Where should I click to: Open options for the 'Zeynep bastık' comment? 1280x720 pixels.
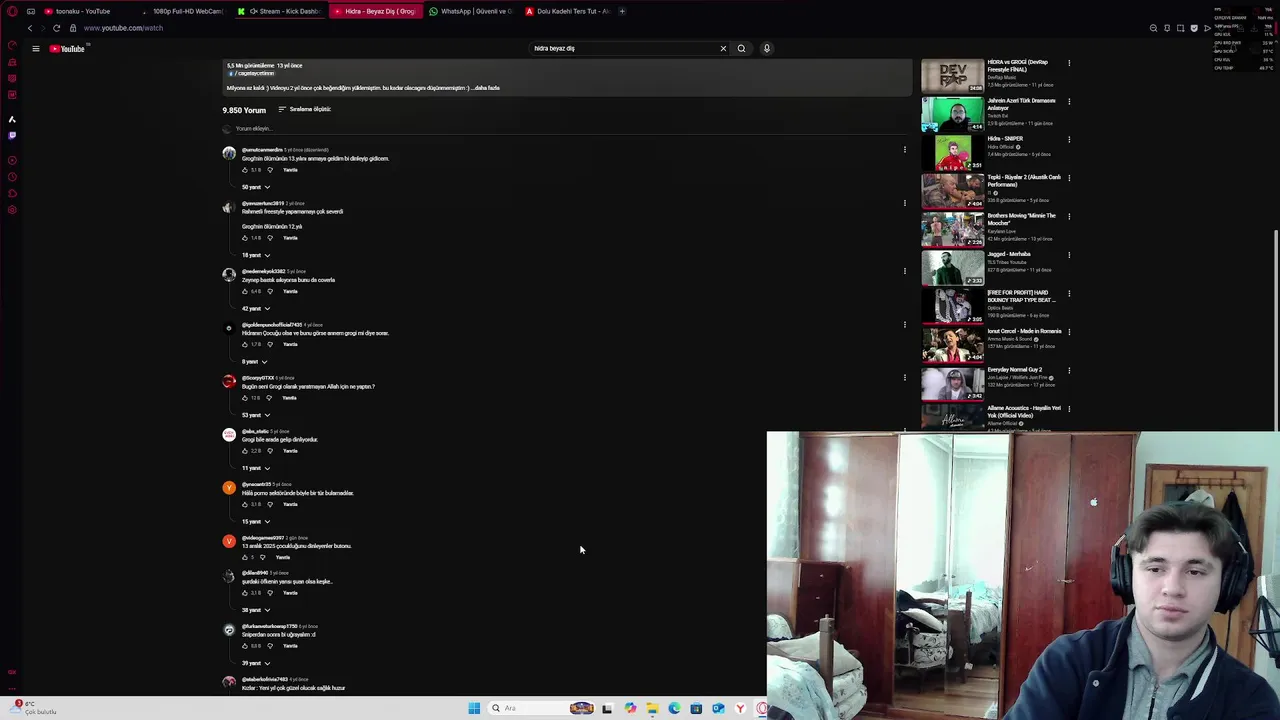(x=905, y=271)
